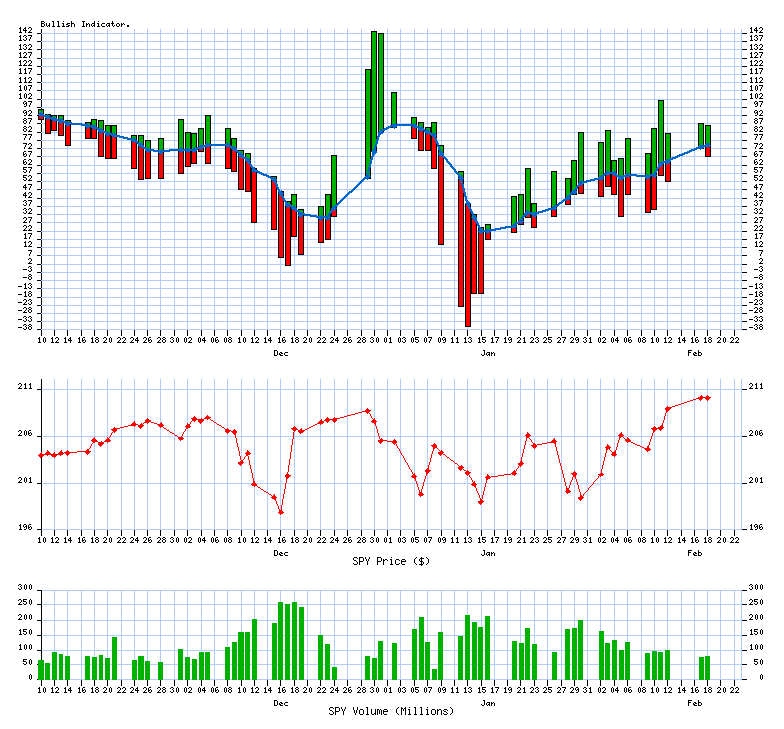Image resolution: width=784 pixels, height=729 pixels.
Task: Click left "211" label on SPY Price chart
Action: (26, 386)
